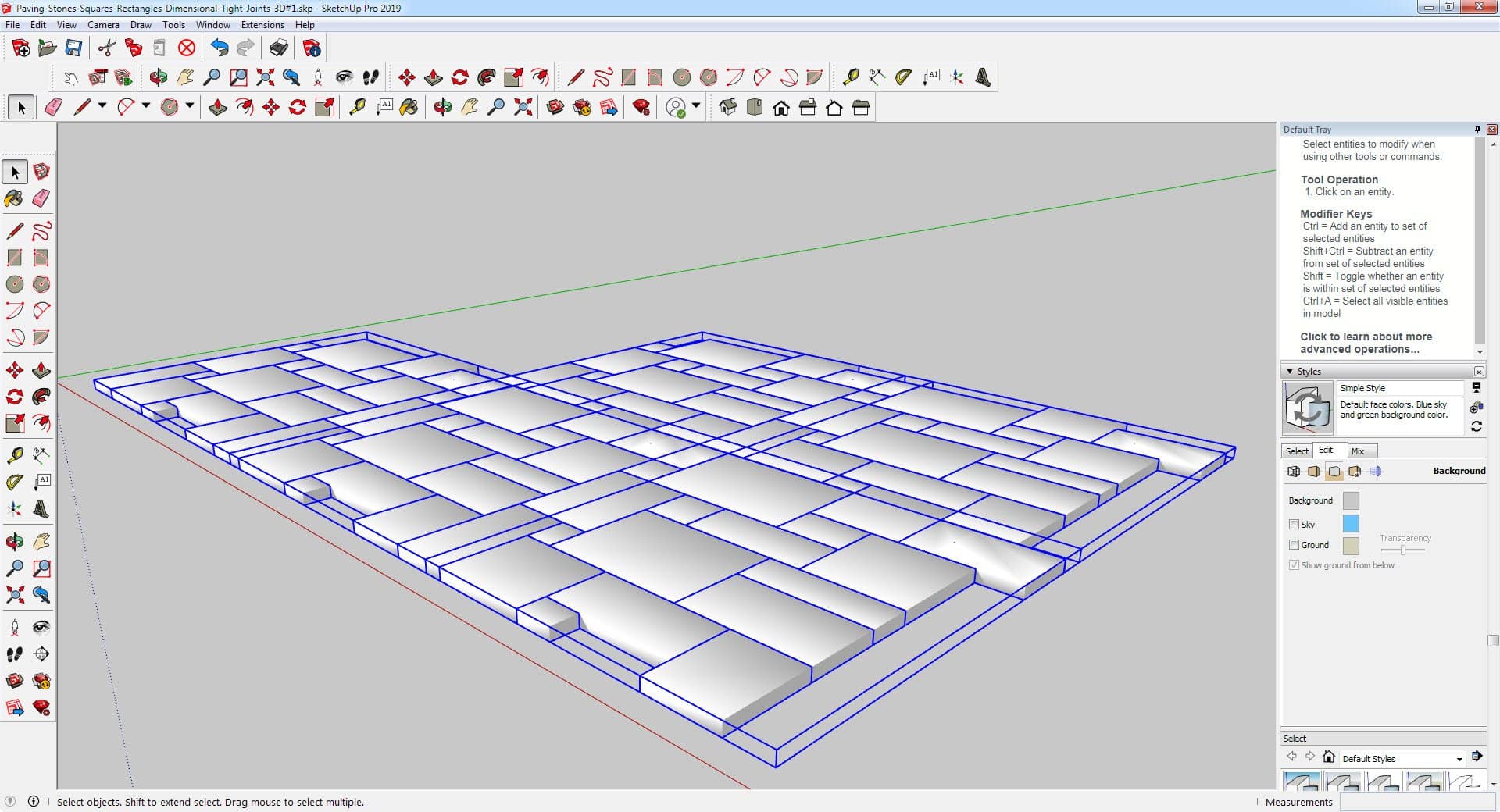
Task: Activate Zoom Extents in left toolbar
Action: [x=14, y=596]
